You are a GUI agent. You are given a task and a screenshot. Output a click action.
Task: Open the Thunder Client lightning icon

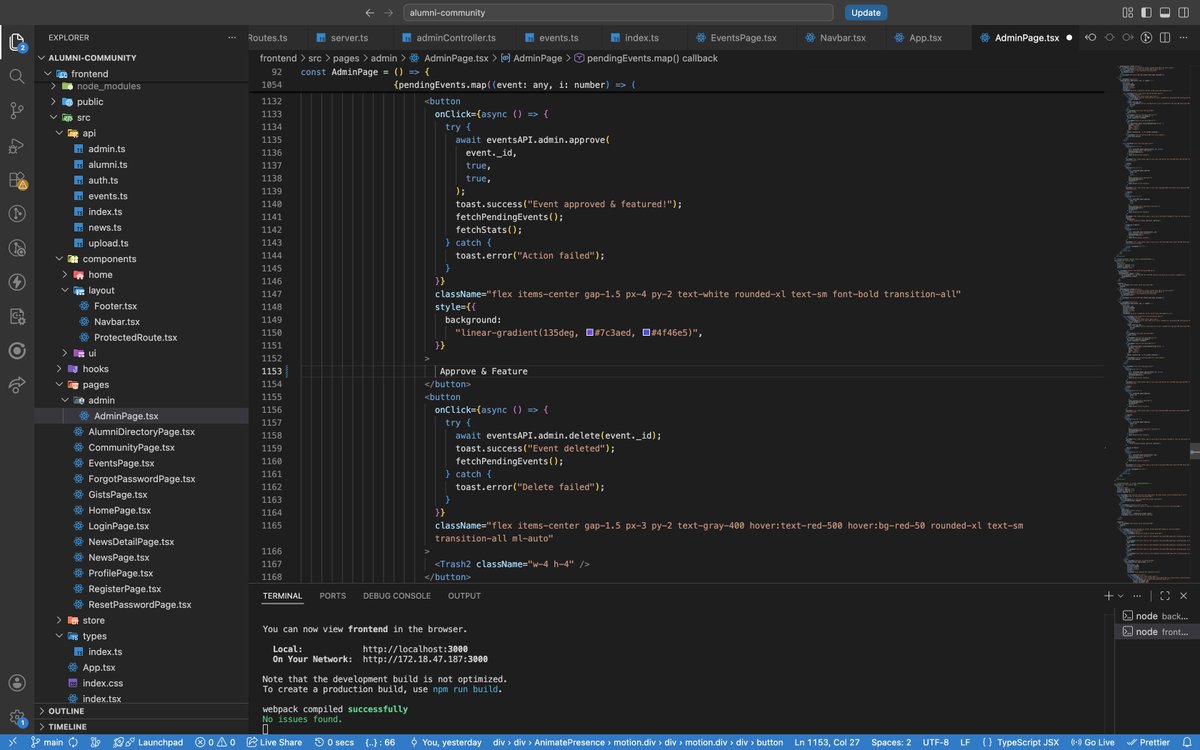pos(17,282)
